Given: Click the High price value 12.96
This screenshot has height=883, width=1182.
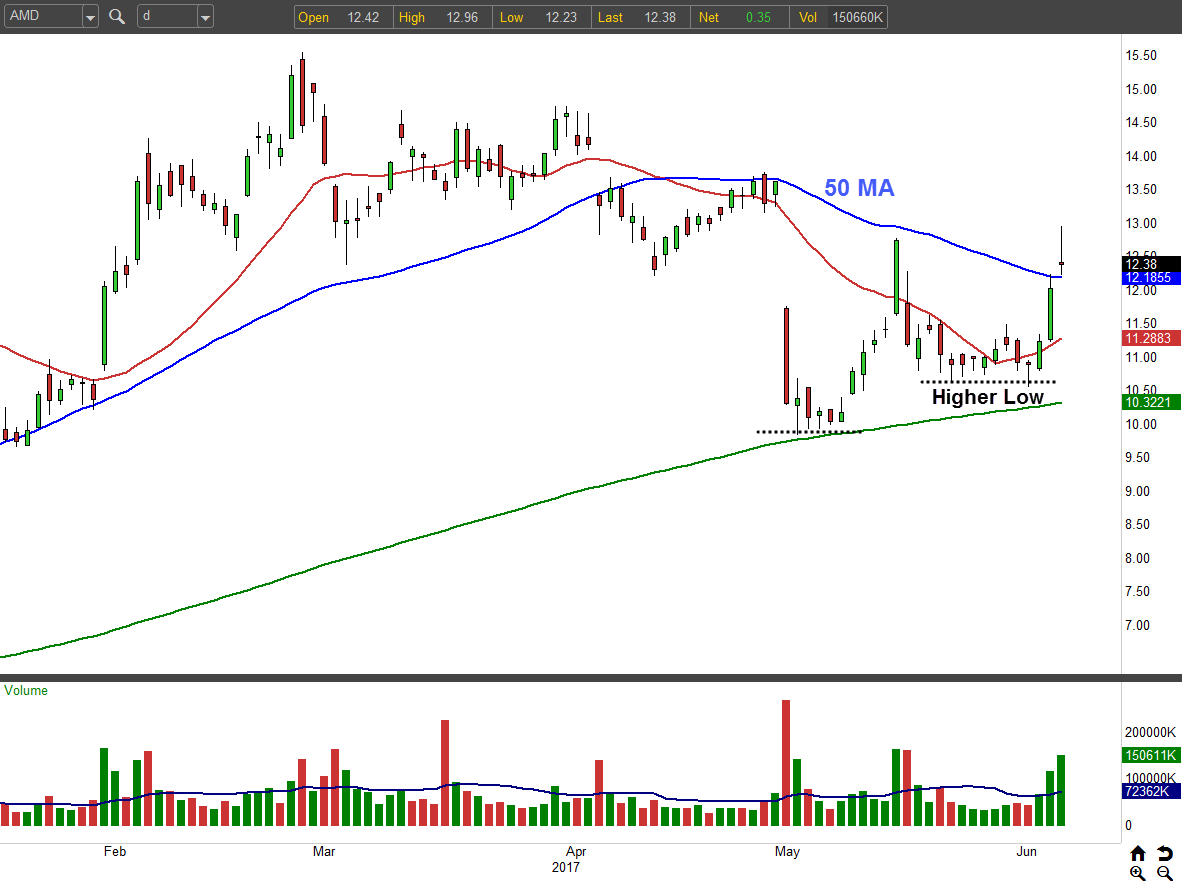Looking at the screenshot, I should [x=462, y=17].
